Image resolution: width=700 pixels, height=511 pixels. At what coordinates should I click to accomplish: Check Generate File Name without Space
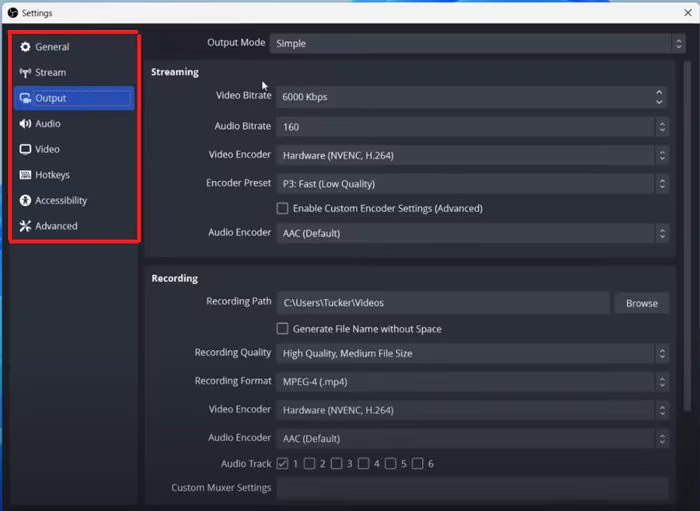coord(283,329)
